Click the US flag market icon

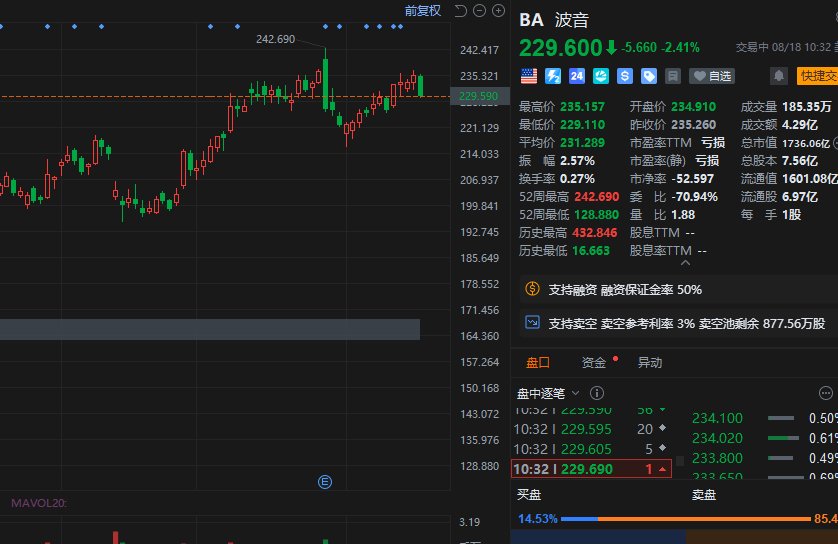529,76
